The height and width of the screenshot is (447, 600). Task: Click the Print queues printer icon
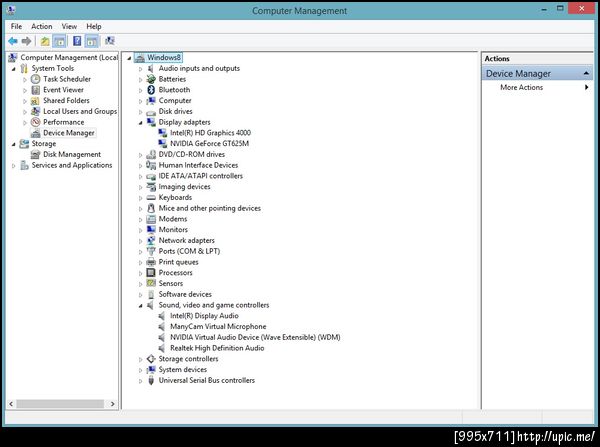[151, 262]
